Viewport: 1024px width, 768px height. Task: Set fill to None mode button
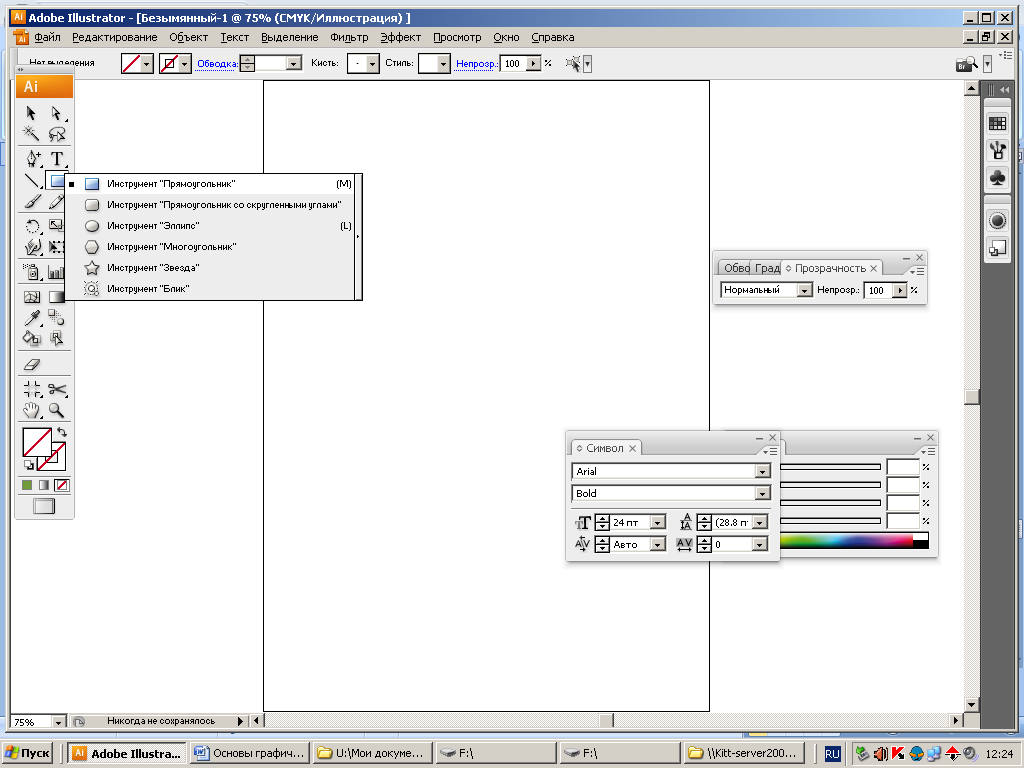62,485
